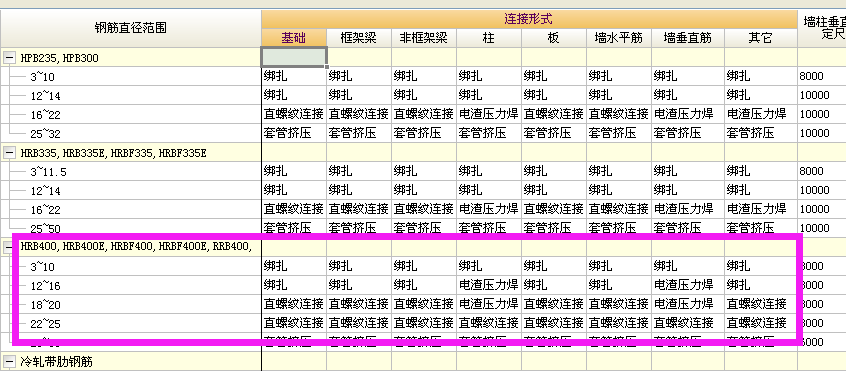Viewport: 846px width, 371px height.
Task: Select the 基础 column header
Action: 294,38
